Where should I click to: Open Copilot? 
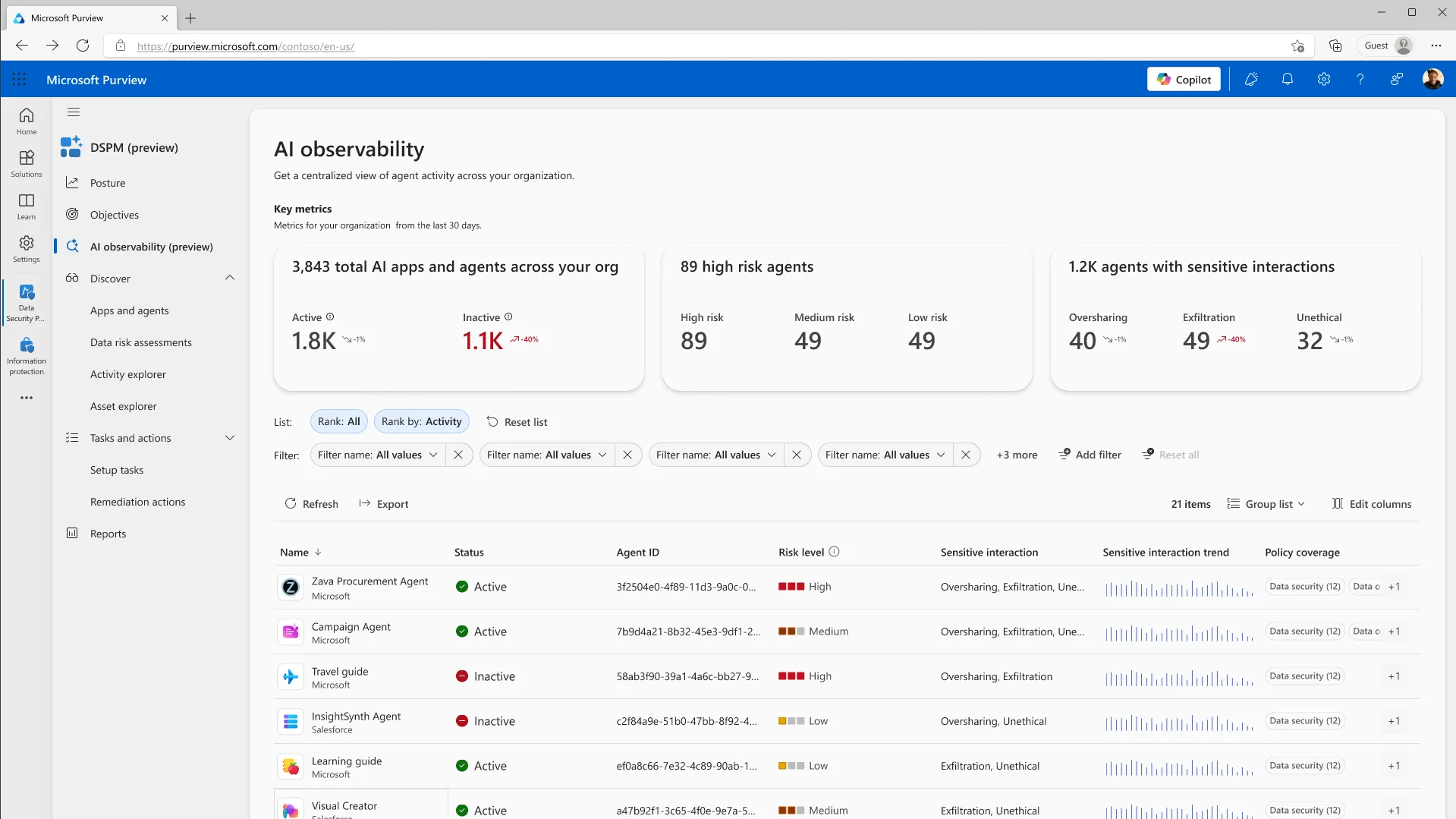pos(1184,79)
